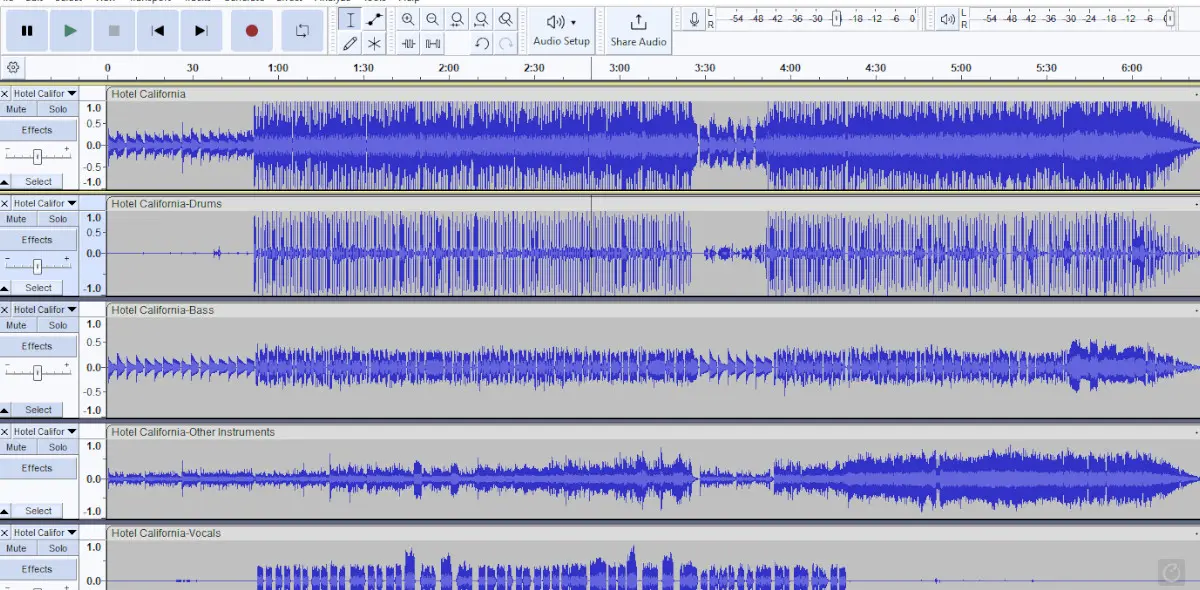This screenshot has height=590, width=1200.
Task: Choose the Envelope tool
Action: coord(374,20)
